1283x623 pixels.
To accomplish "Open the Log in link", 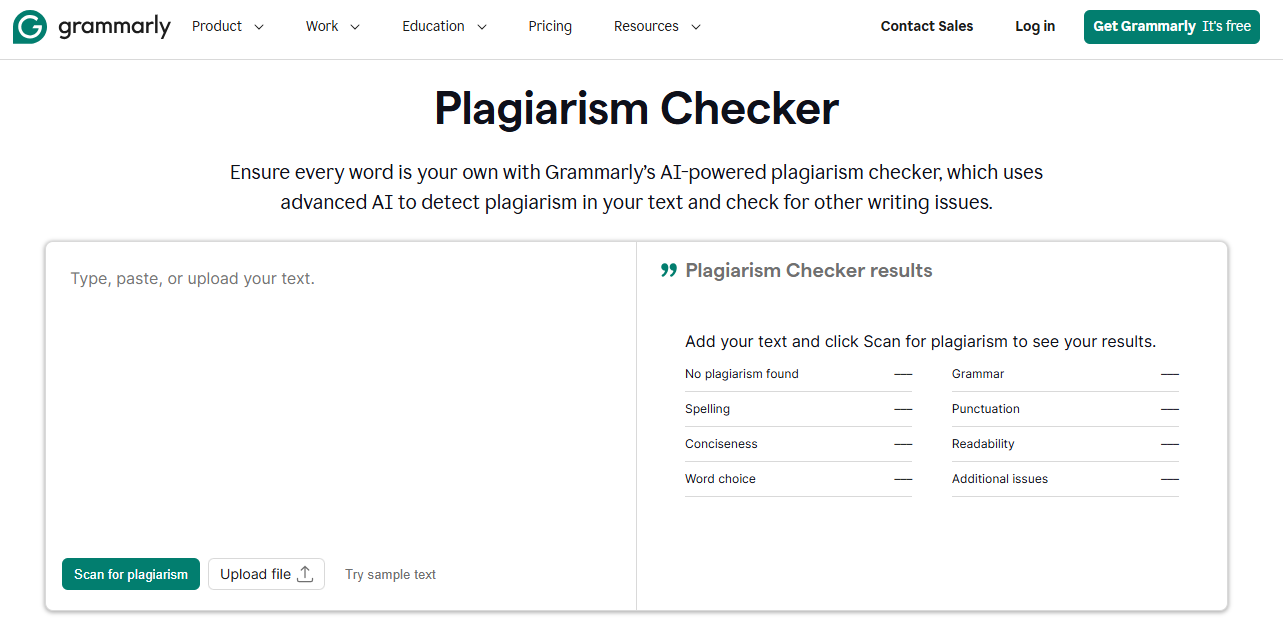I will (x=1034, y=26).
